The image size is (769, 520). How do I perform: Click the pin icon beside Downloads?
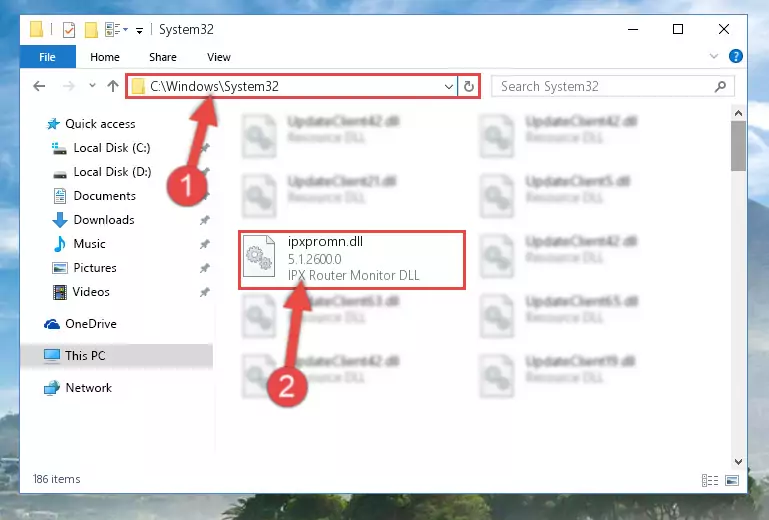[205, 220]
